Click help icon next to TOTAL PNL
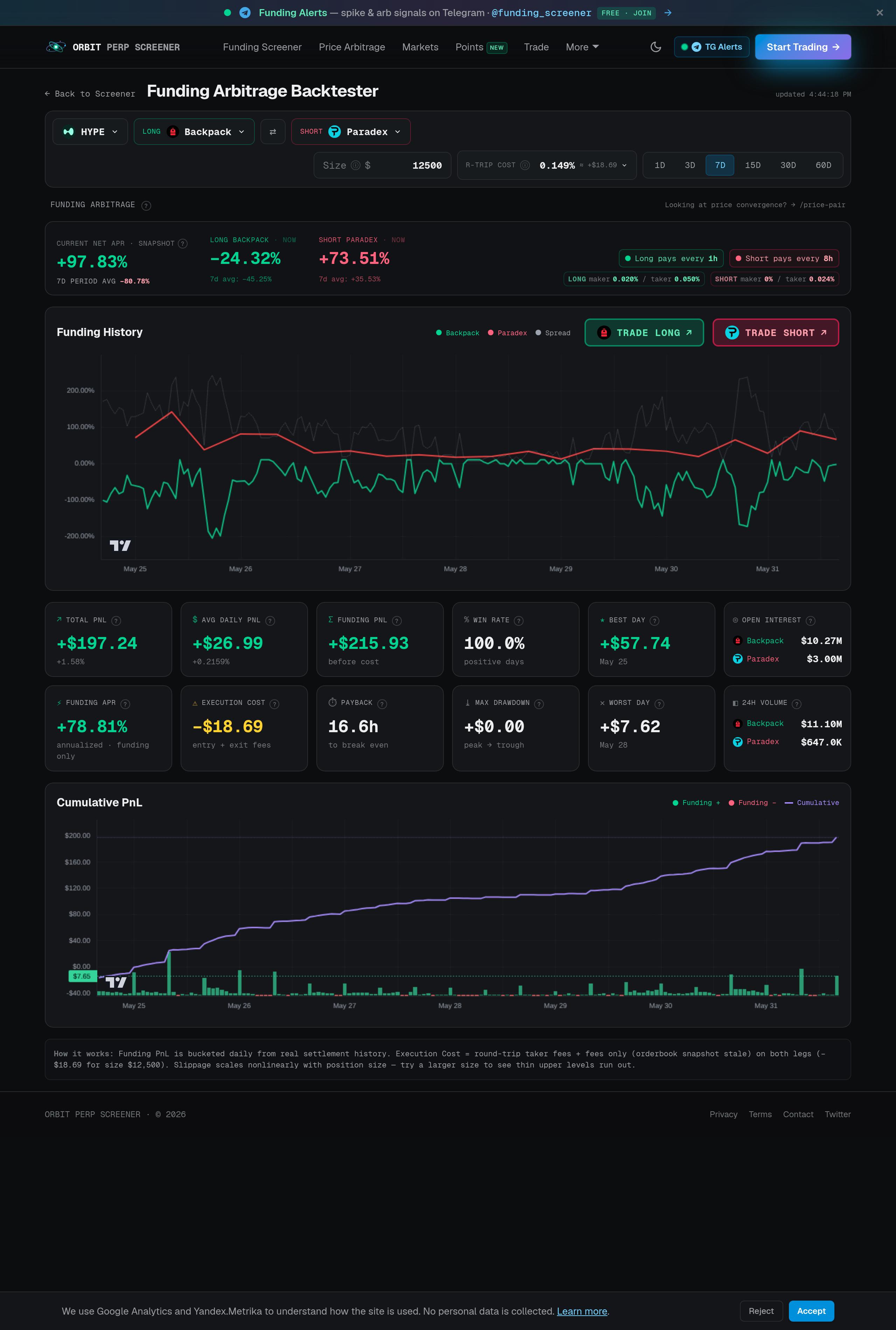 pyautogui.click(x=116, y=621)
